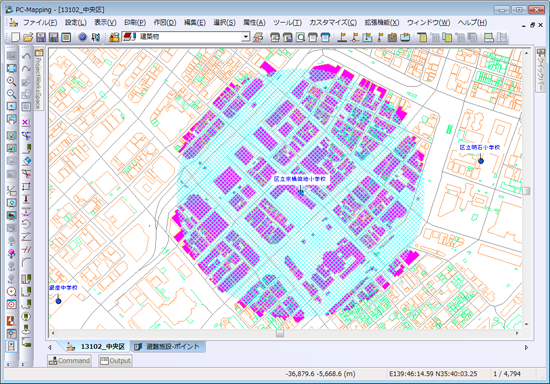Click the E139:46:14.59 N35:40:03.25 coordinates readout
Image resolution: width=550 pixels, height=384 pixels.
coord(433,374)
